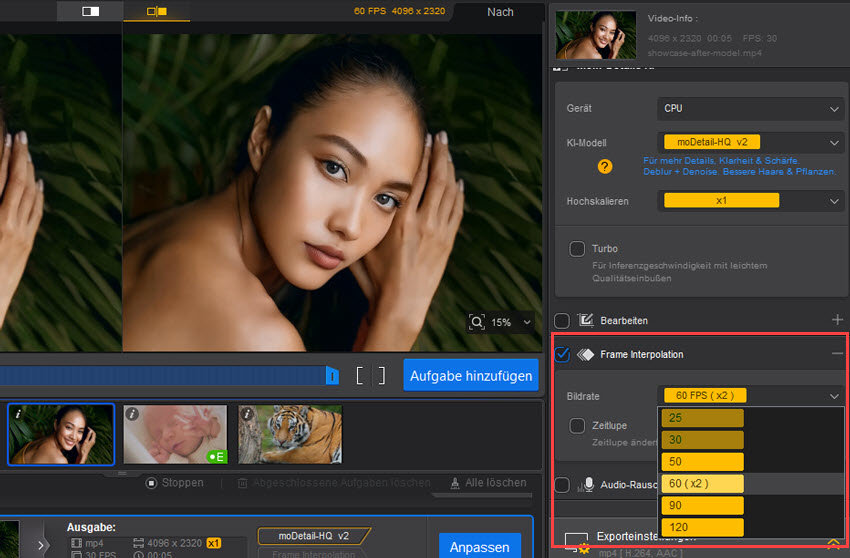This screenshot has height=558, width=850.
Task: Open the Gerät CPU dropdown
Action: click(x=751, y=108)
